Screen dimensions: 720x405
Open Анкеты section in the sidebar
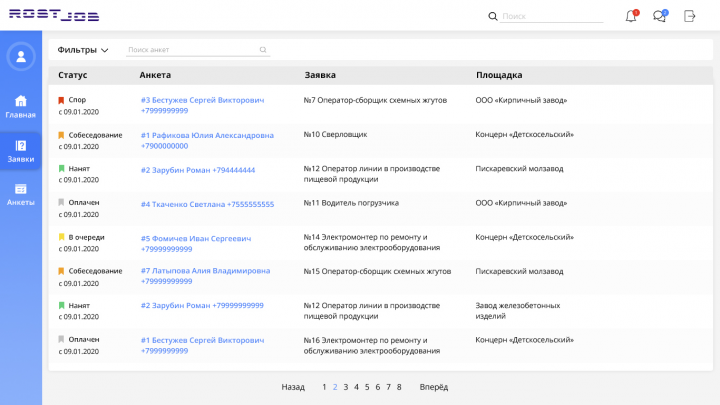[21, 194]
